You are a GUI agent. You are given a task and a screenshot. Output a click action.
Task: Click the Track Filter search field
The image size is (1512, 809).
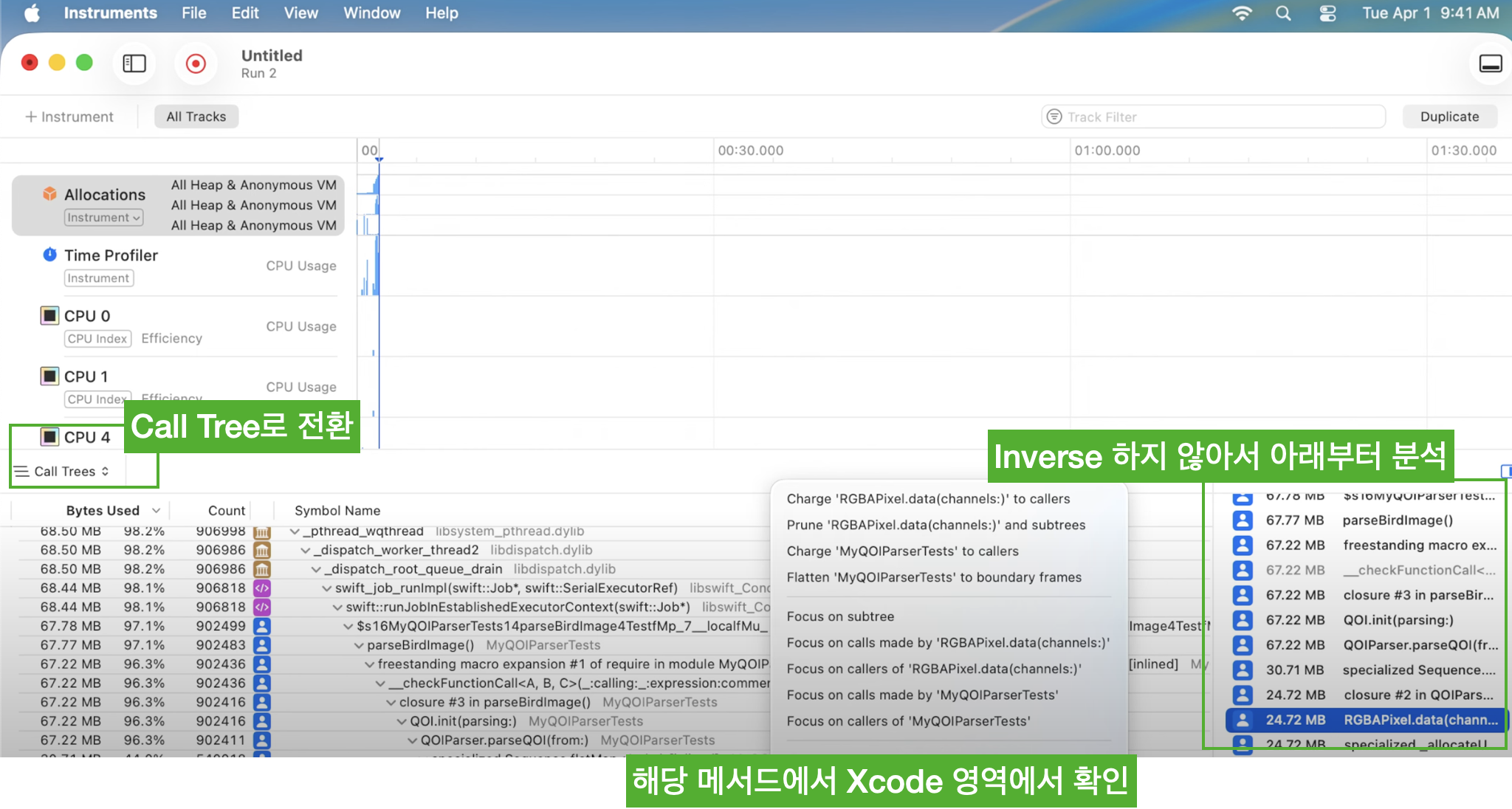click(x=1212, y=117)
